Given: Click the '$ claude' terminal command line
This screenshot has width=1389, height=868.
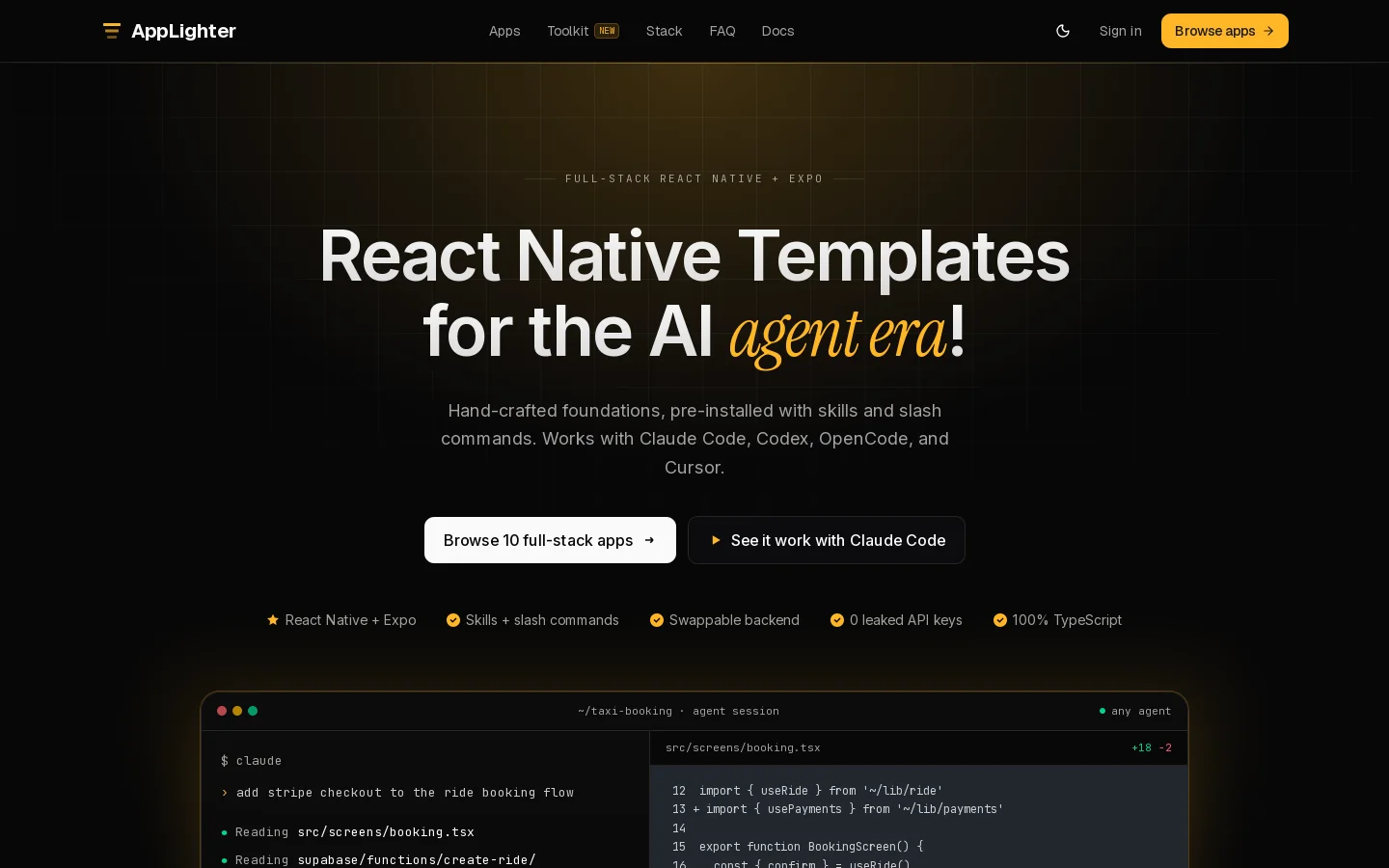Looking at the screenshot, I should click(251, 761).
